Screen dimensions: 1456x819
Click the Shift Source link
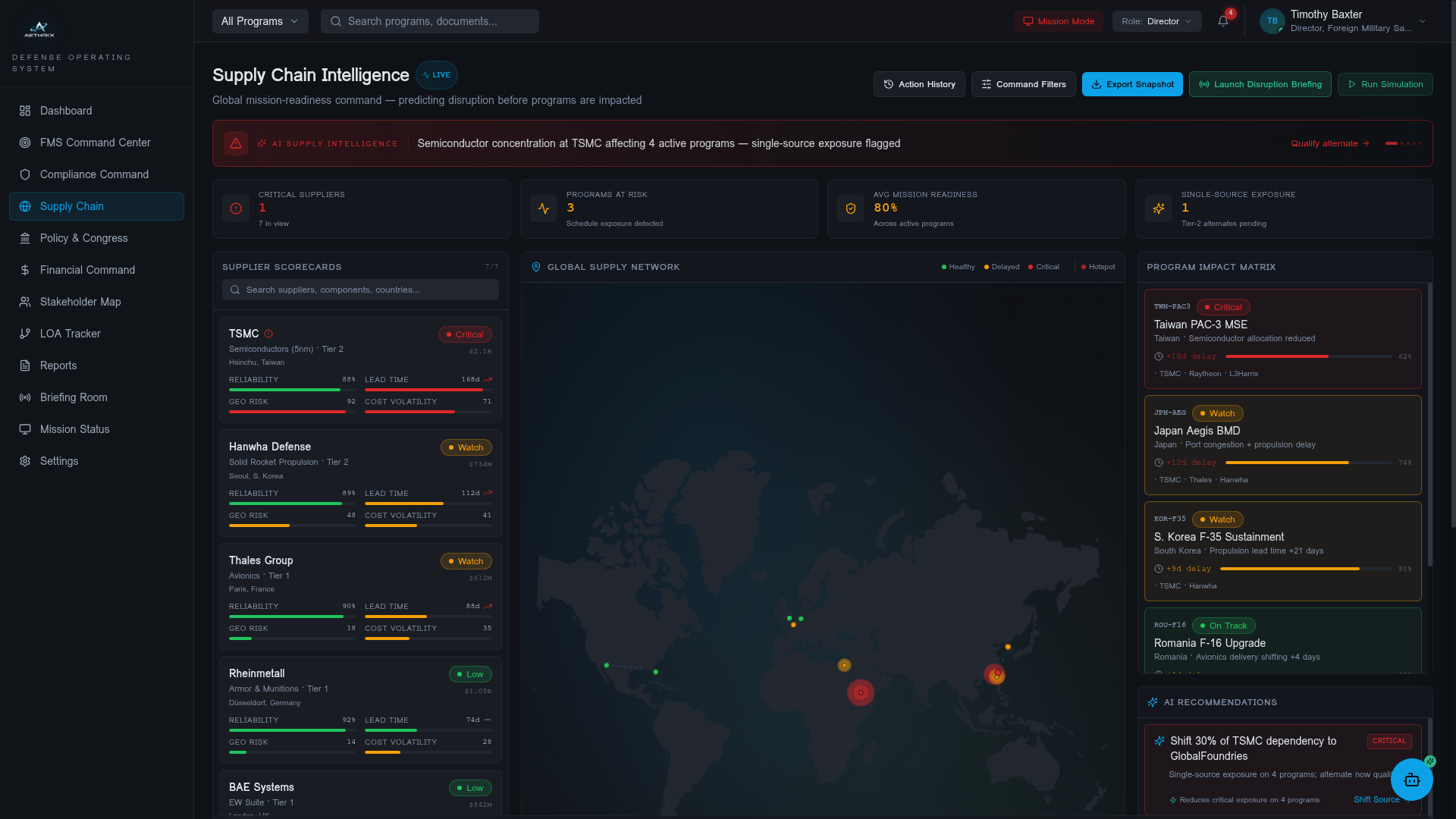(x=1376, y=799)
